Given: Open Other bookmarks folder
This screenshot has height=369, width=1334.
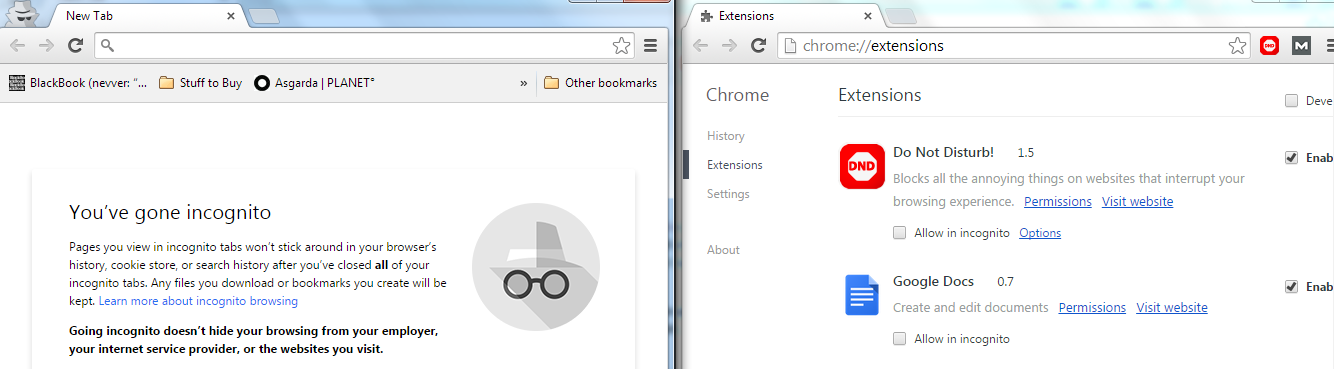Looking at the screenshot, I should [600, 83].
